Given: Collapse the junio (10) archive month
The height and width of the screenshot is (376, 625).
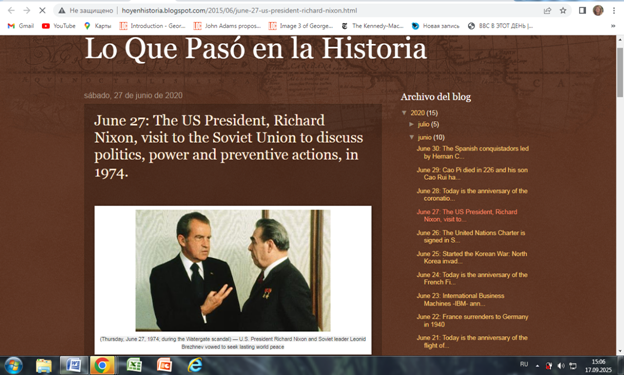Looking at the screenshot, I should point(412,137).
